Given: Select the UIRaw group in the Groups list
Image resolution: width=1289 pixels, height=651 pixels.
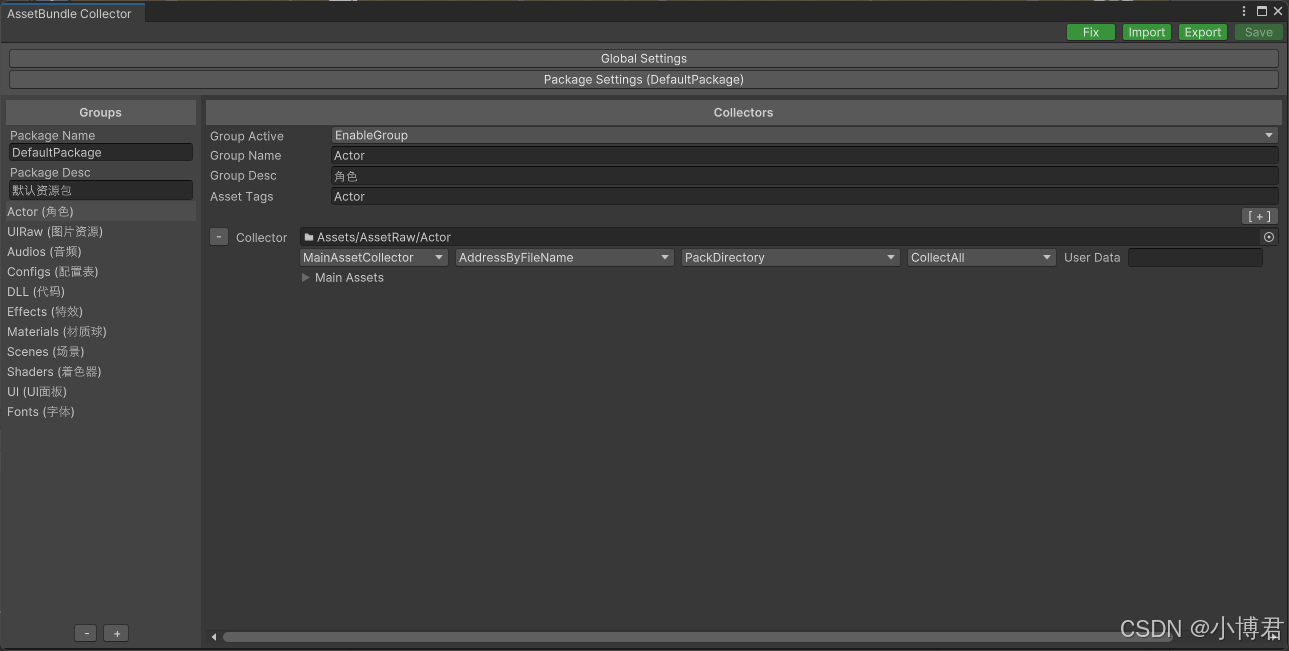Looking at the screenshot, I should [55, 231].
